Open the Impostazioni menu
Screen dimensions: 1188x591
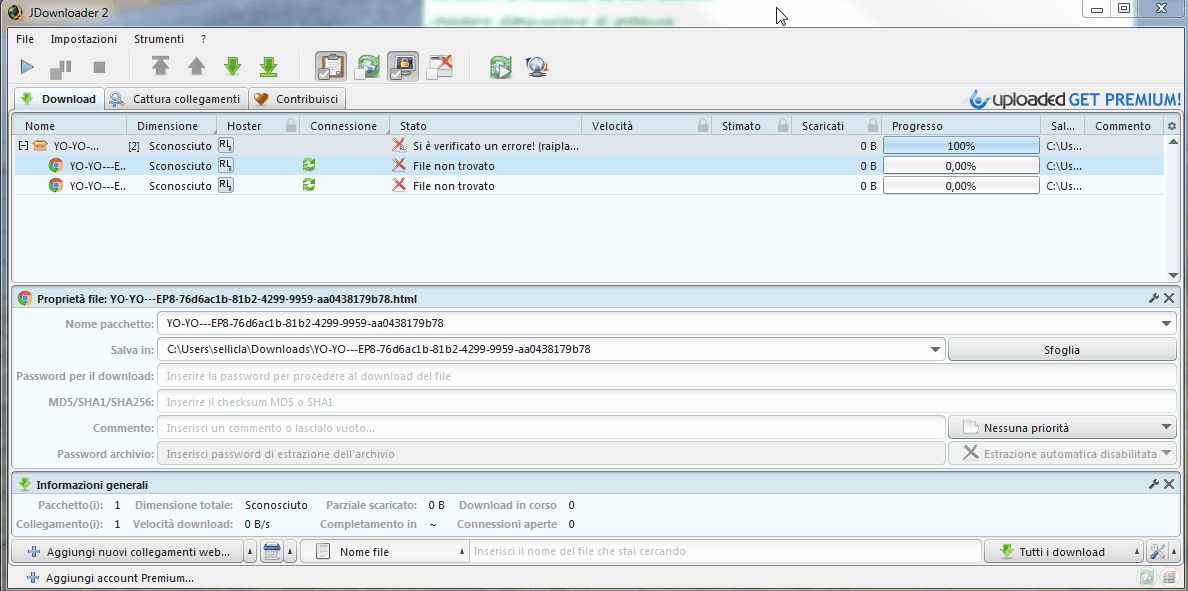pos(84,39)
